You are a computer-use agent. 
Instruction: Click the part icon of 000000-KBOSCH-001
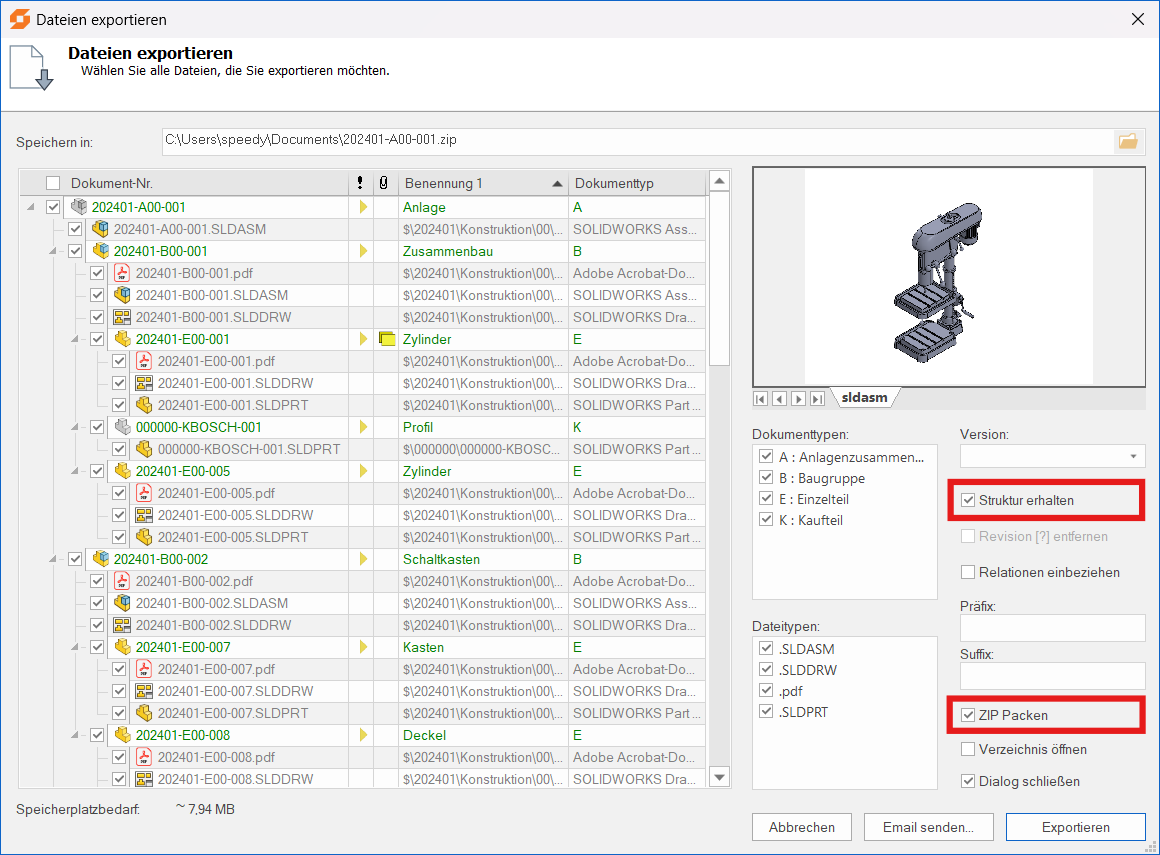[x=122, y=427]
